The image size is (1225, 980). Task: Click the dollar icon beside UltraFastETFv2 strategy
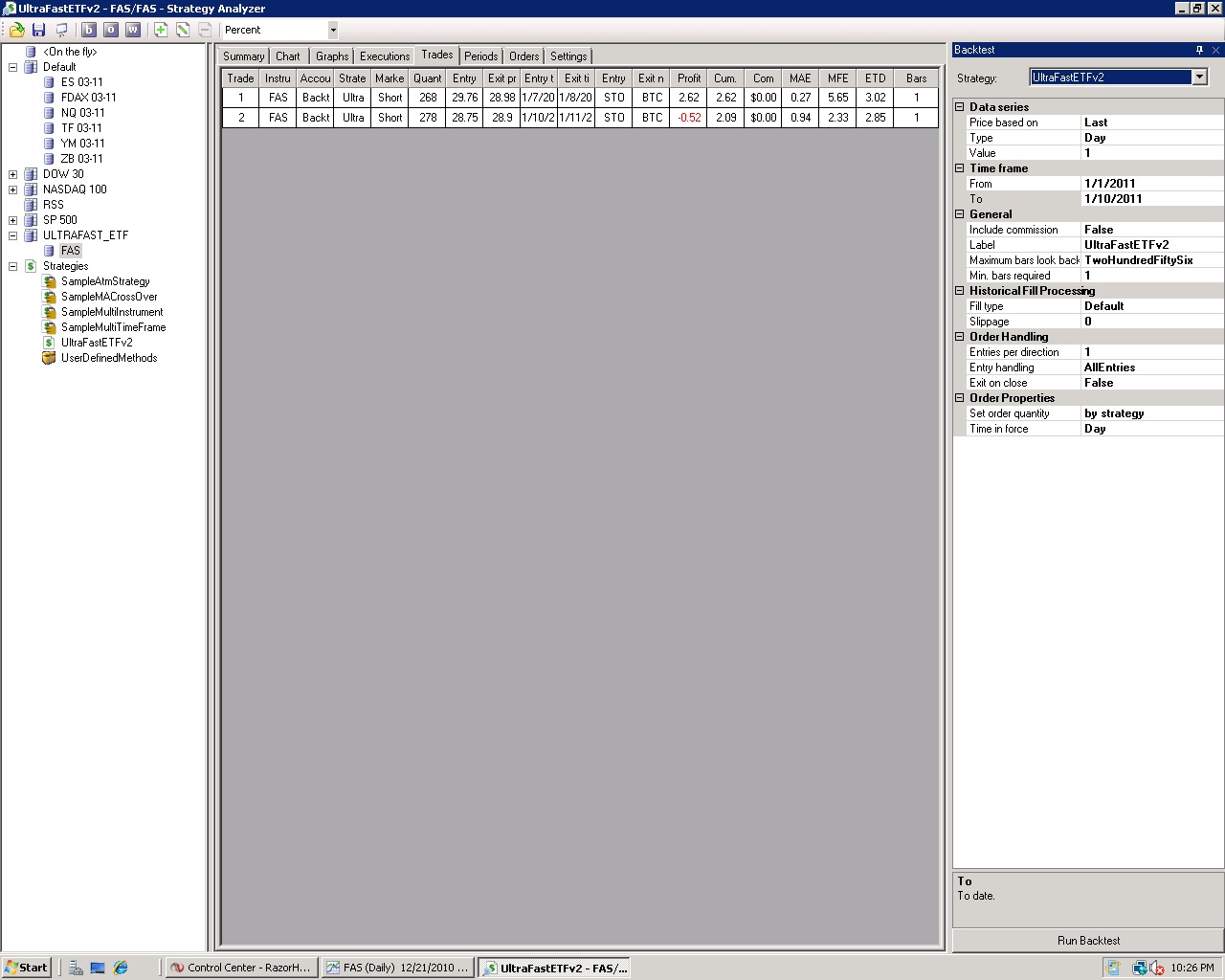49,343
